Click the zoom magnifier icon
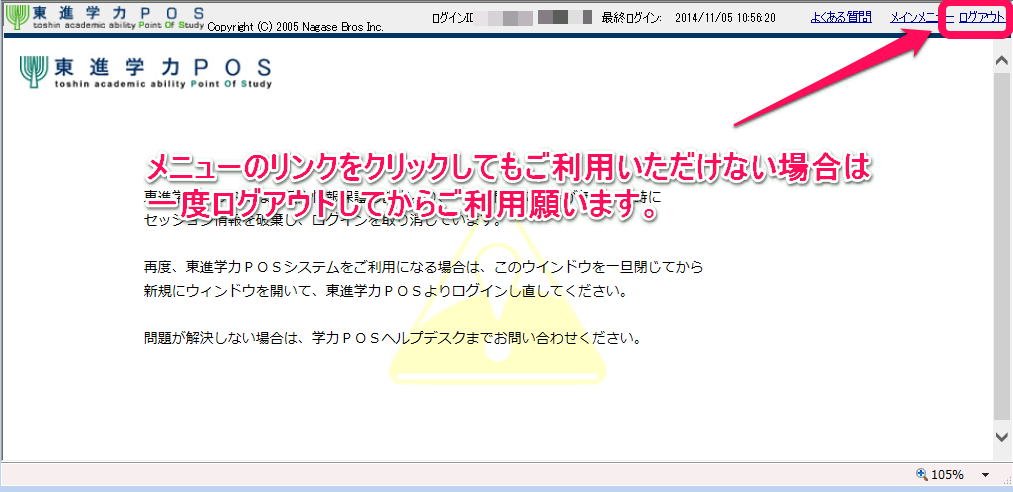The width and height of the screenshot is (1013, 492). pos(922,475)
